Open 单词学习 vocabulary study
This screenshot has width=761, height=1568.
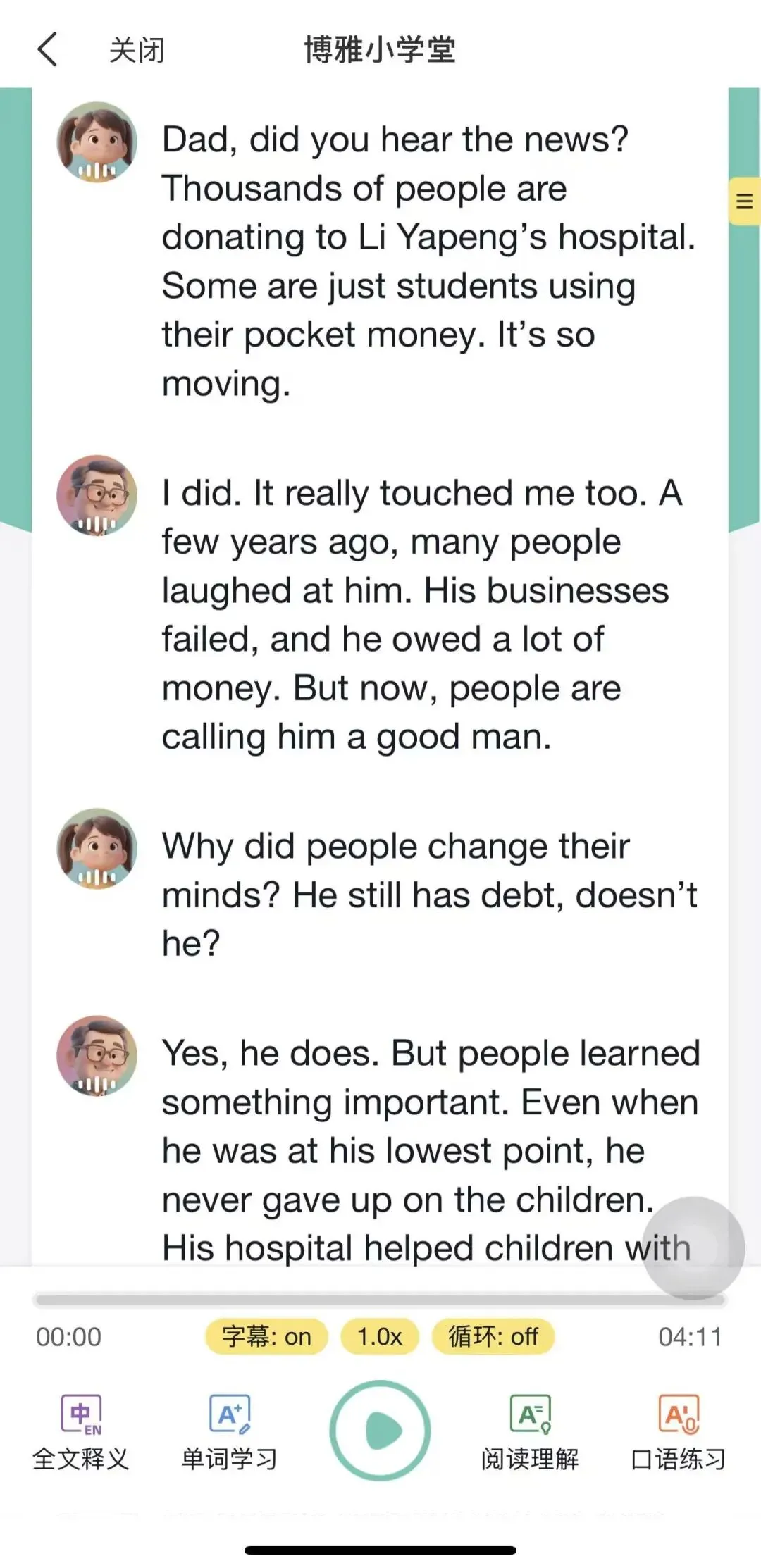[230, 1433]
